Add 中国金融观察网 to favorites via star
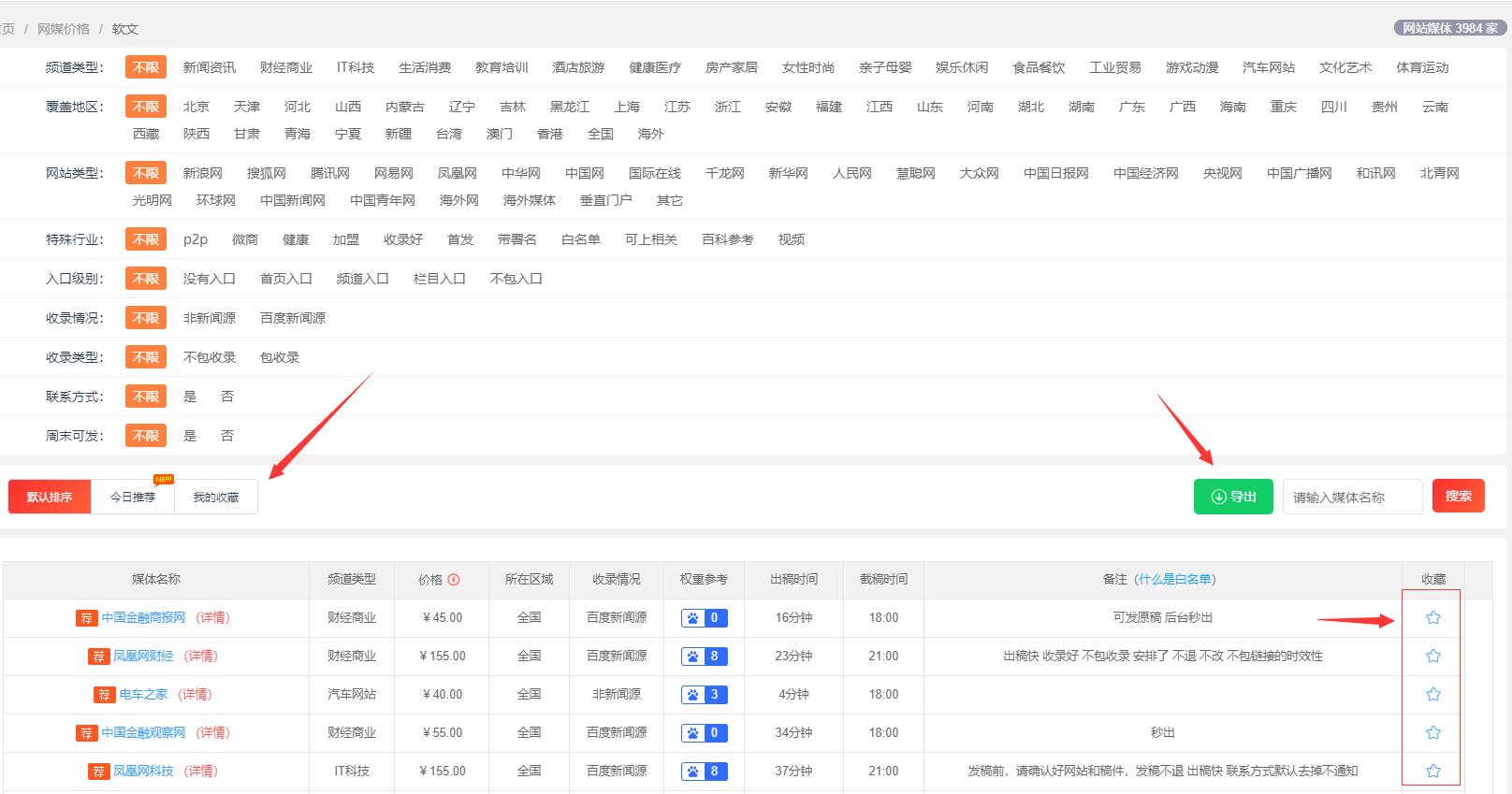The image size is (1512, 794). (1432, 732)
